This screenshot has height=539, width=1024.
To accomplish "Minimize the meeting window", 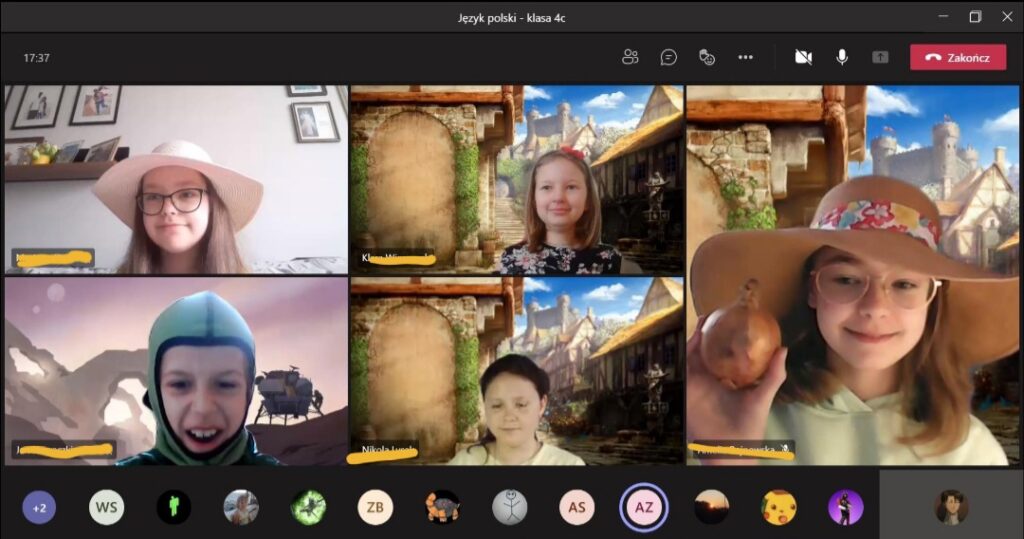I will 943,16.
